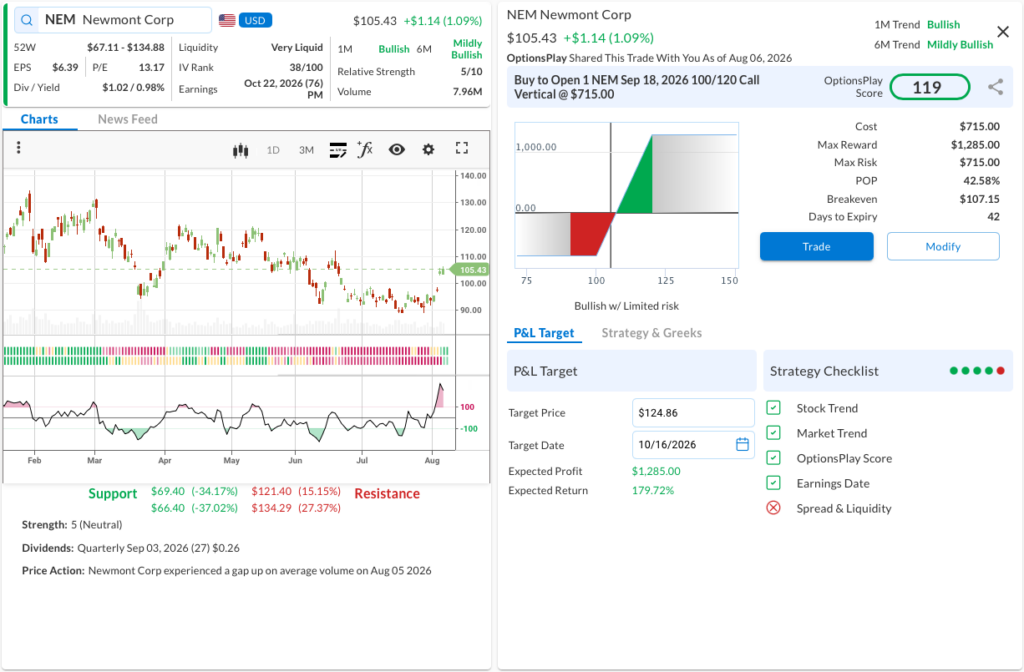1024x672 pixels.
Task: Toggle the Stock Trend checklist checkbox
Action: tap(773, 408)
